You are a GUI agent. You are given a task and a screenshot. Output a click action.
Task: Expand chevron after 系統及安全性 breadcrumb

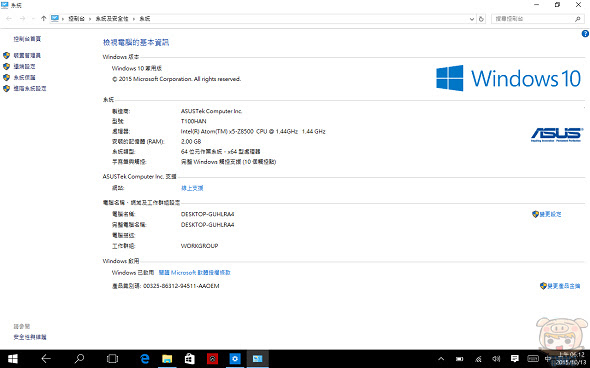pyautogui.click(x=134, y=19)
